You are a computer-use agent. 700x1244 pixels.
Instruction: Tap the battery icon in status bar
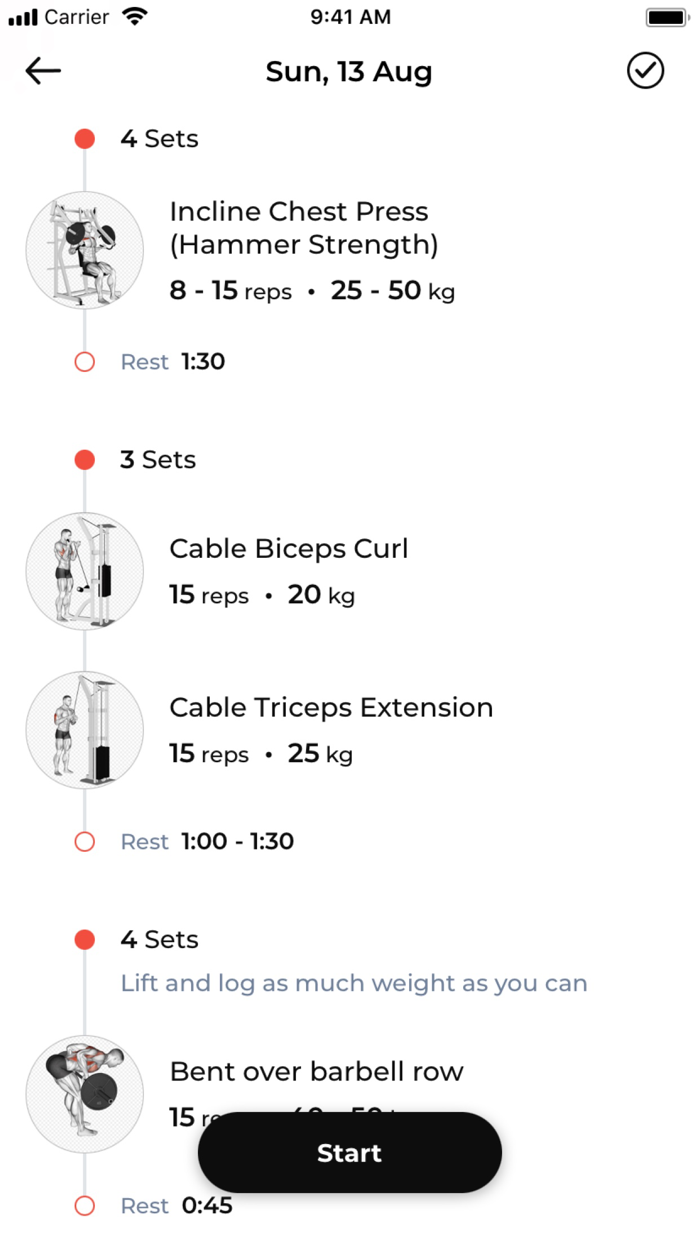point(668,16)
